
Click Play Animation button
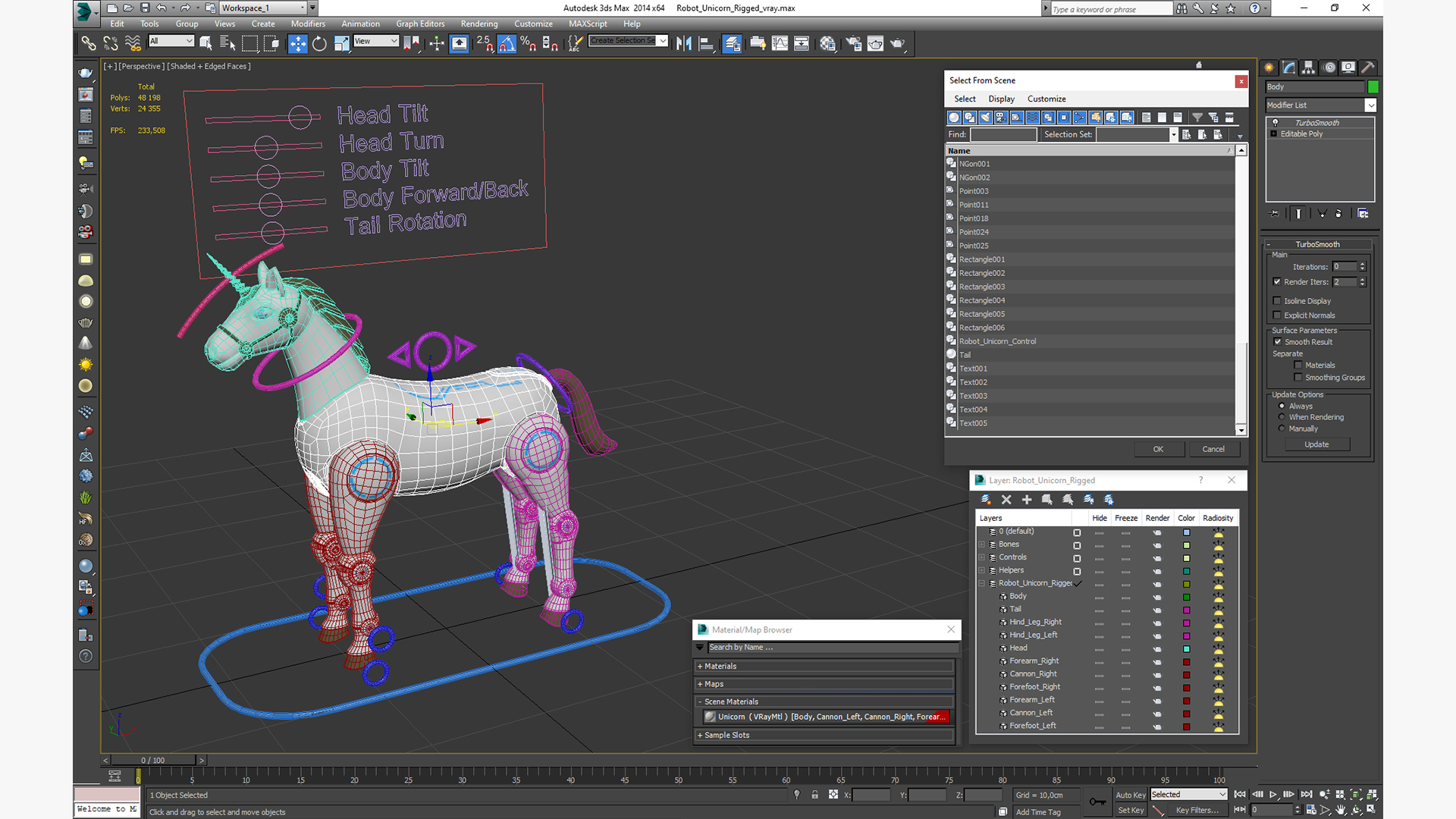[x=1273, y=794]
